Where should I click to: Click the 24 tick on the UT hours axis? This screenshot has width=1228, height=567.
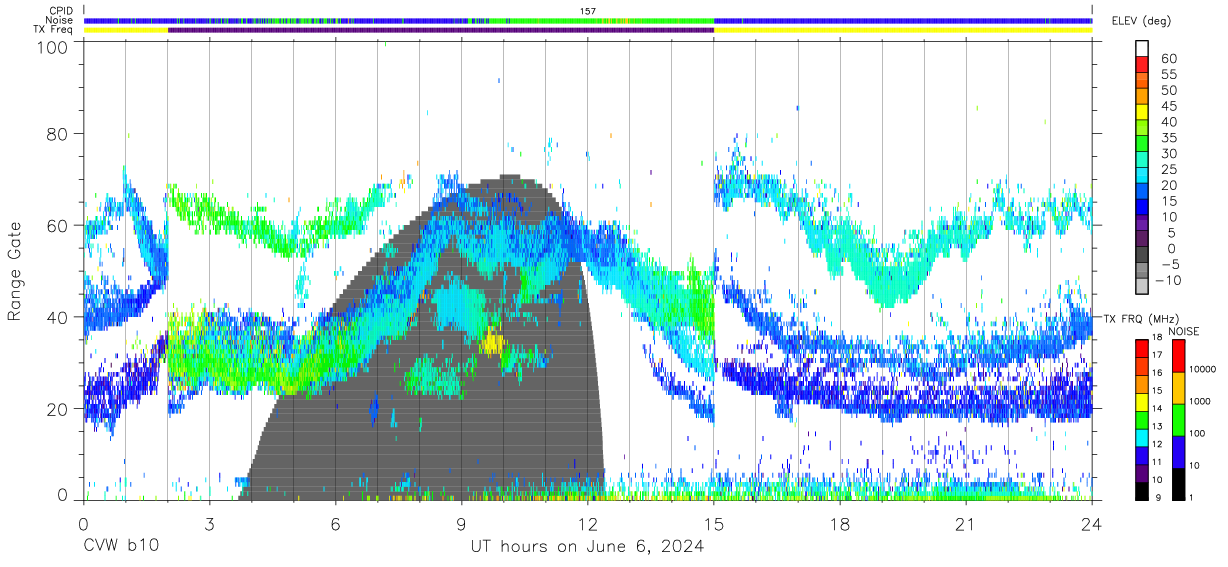1091,523
